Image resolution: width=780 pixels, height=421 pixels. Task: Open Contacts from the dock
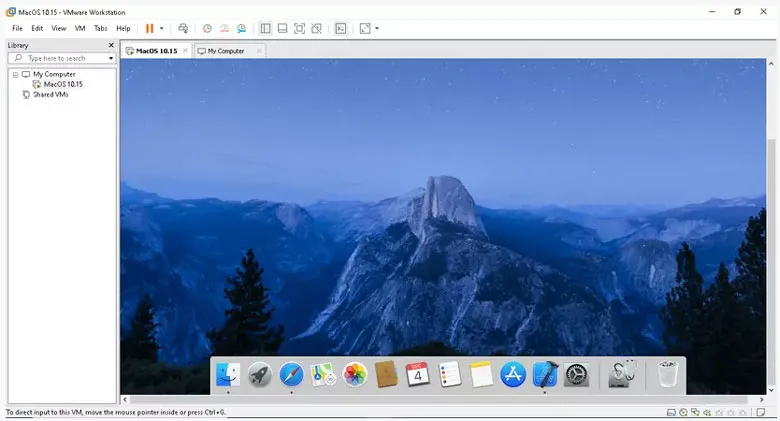(387, 374)
